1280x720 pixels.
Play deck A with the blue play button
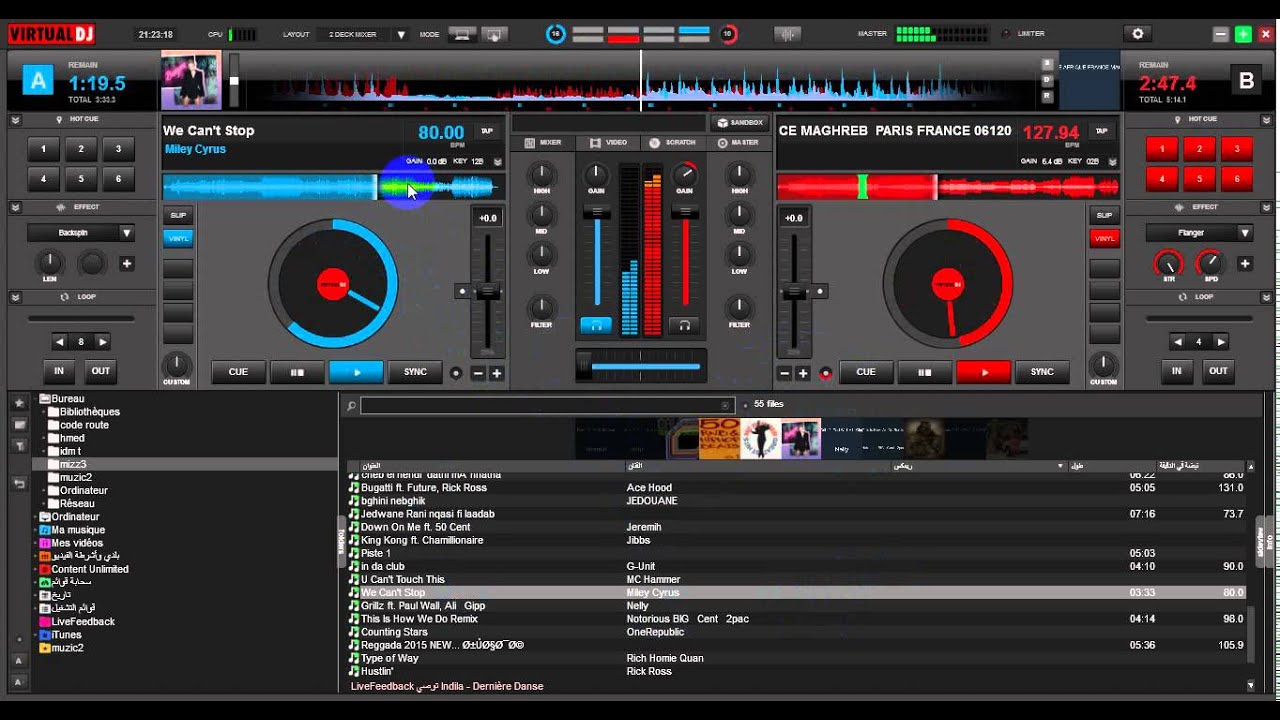coord(356,372)
